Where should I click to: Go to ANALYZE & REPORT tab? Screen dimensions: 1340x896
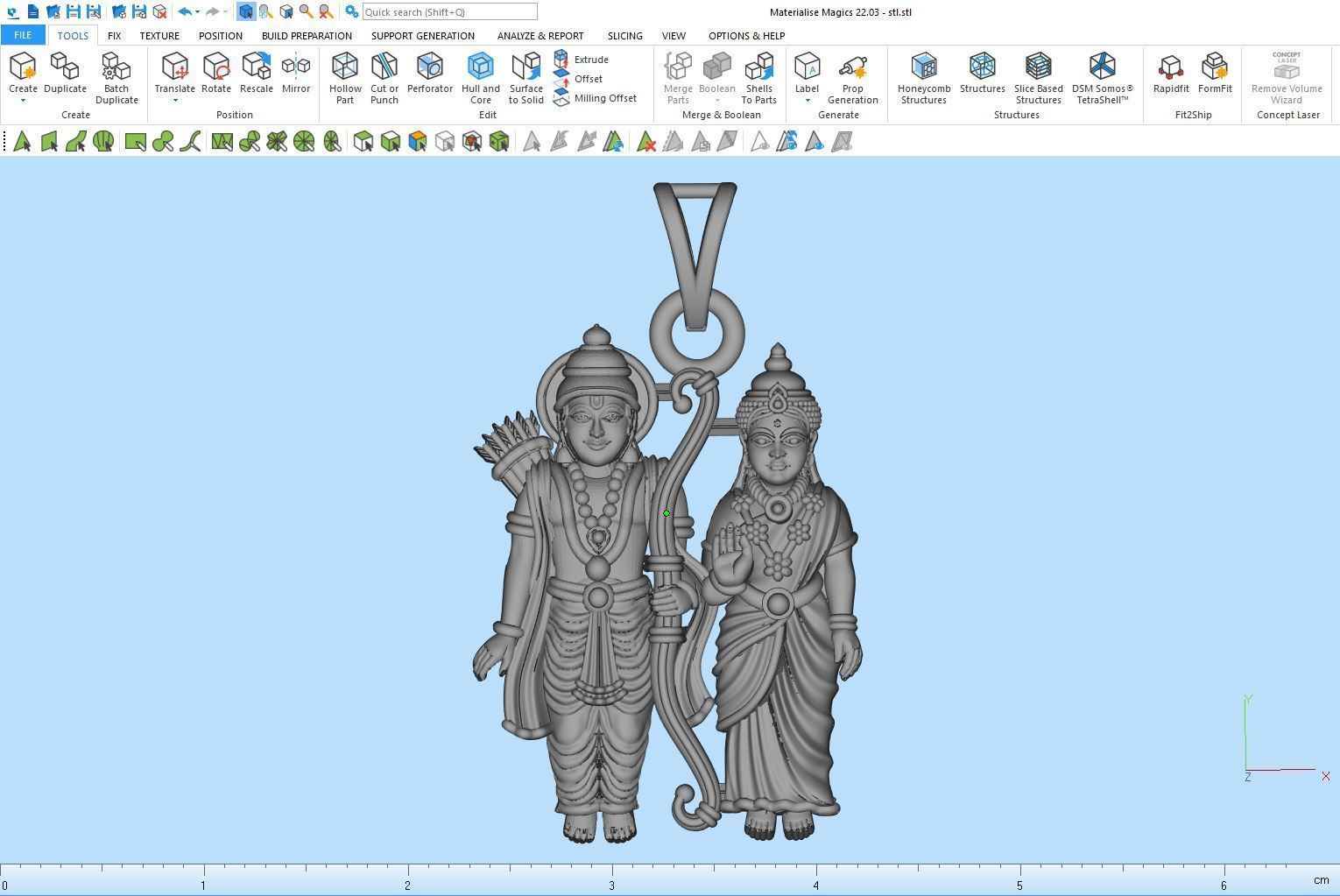click(540, 36)
